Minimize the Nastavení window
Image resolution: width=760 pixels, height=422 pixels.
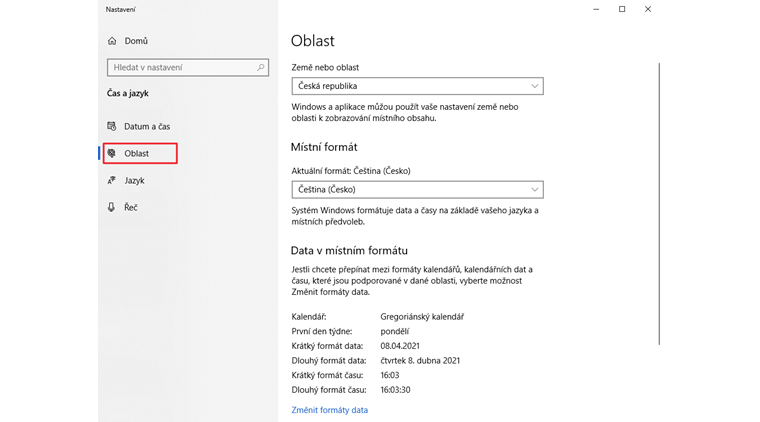coord(595,9)
